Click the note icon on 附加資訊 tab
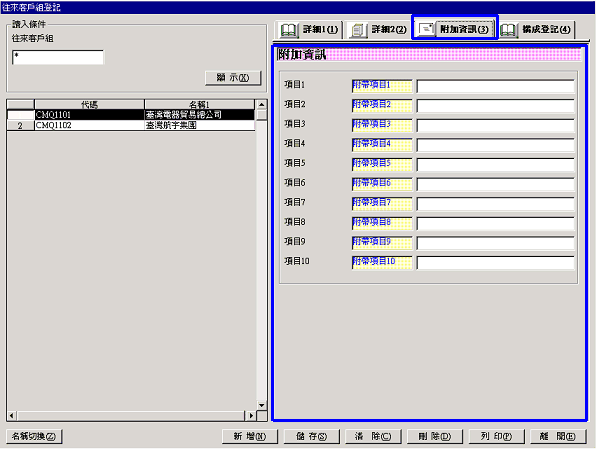The width and height of the screenshot is (597, 449). point(426,29)
